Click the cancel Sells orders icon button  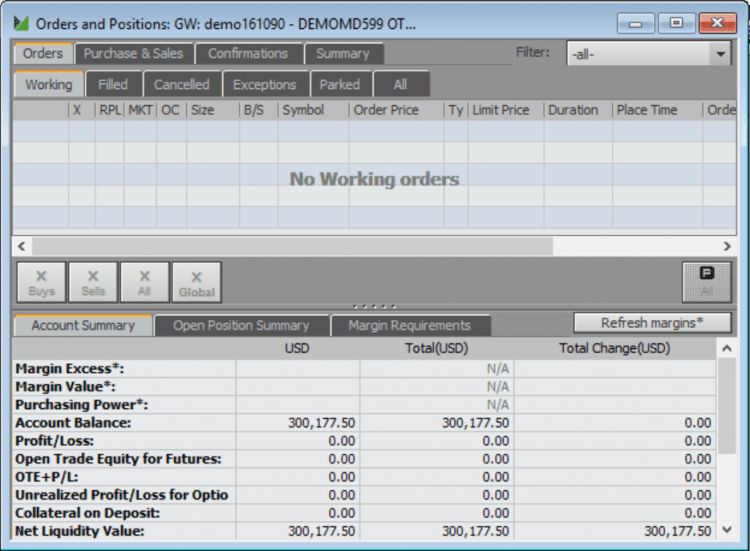93,282
